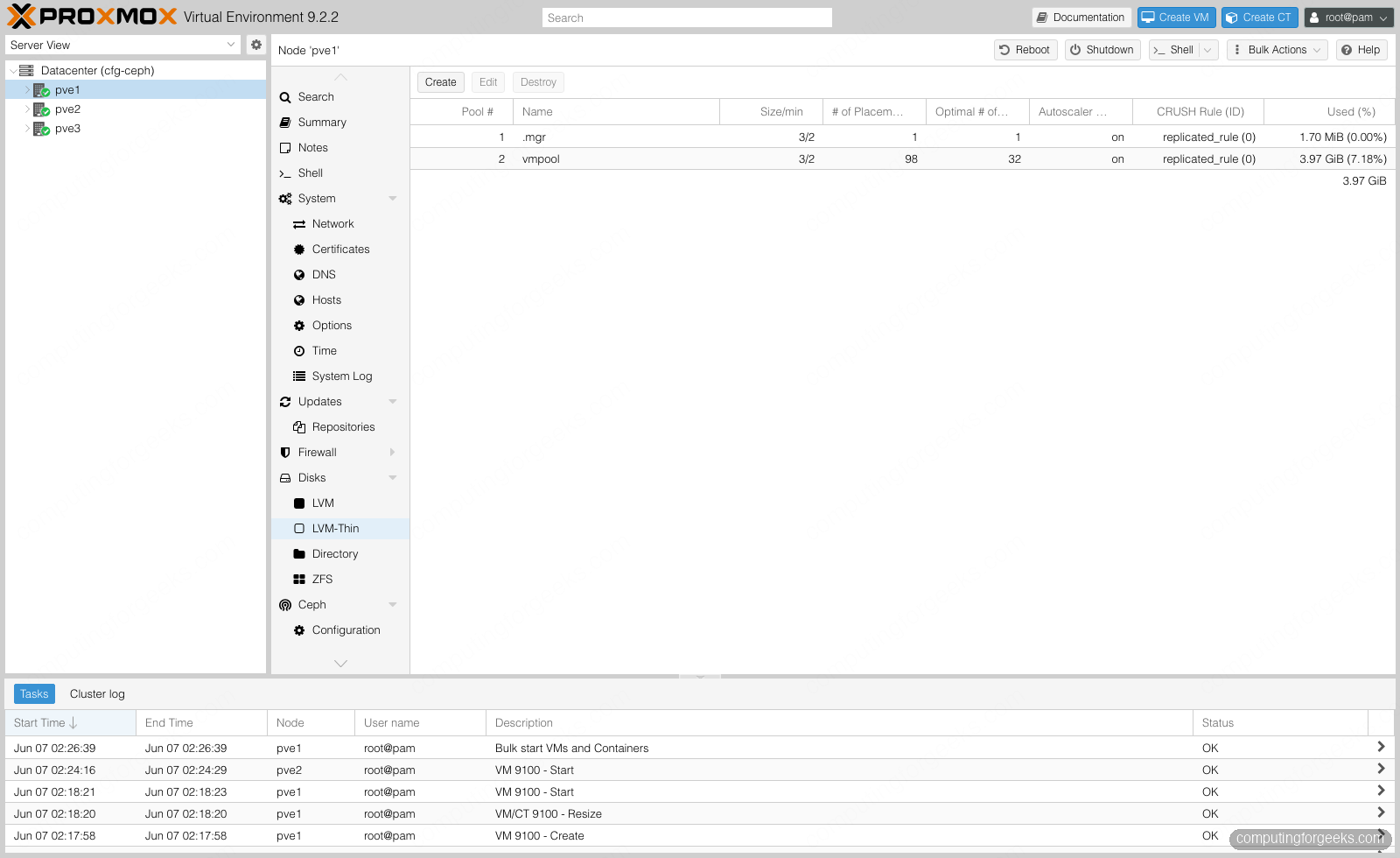Click the Create CT button
The height and width of the screenshot is (858, 1400).
click(x=1259, y=18)
